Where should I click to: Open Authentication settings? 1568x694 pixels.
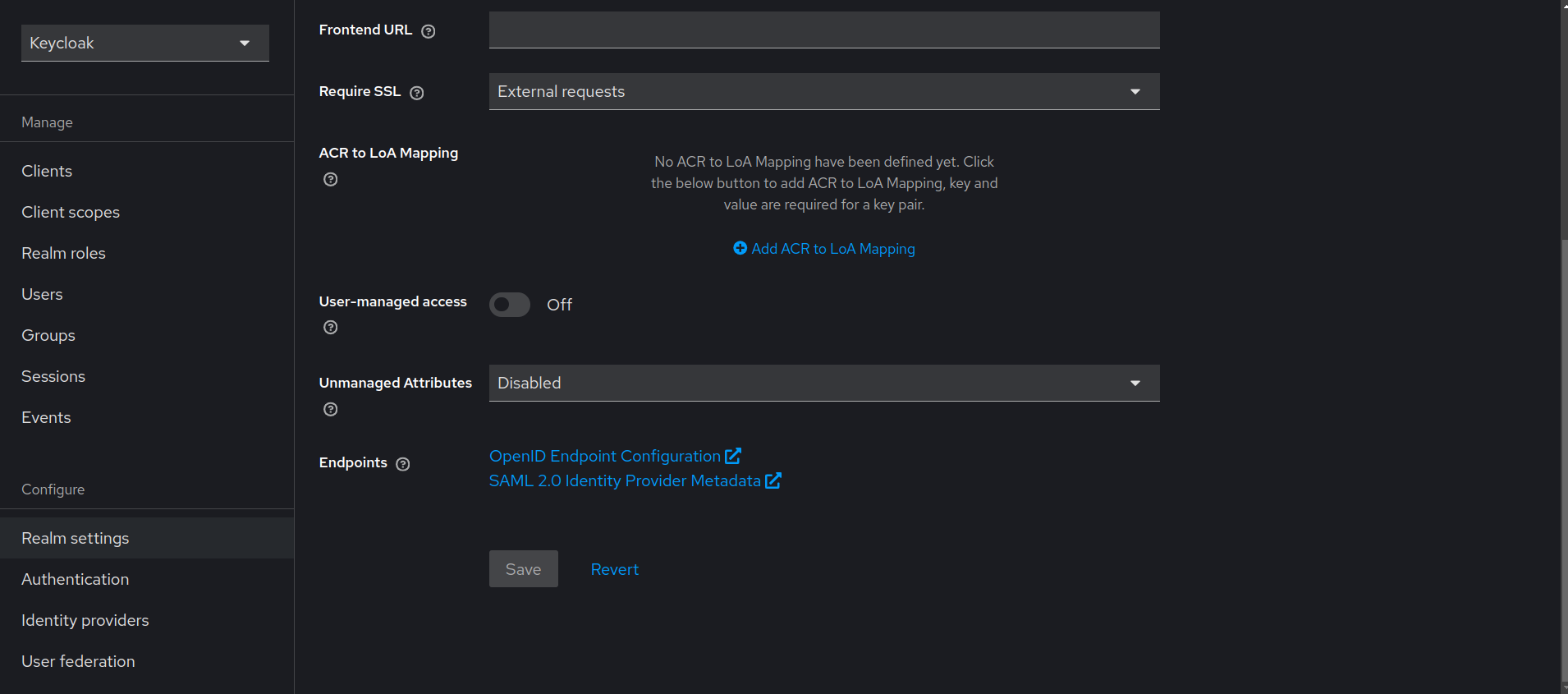click(147, 579)
